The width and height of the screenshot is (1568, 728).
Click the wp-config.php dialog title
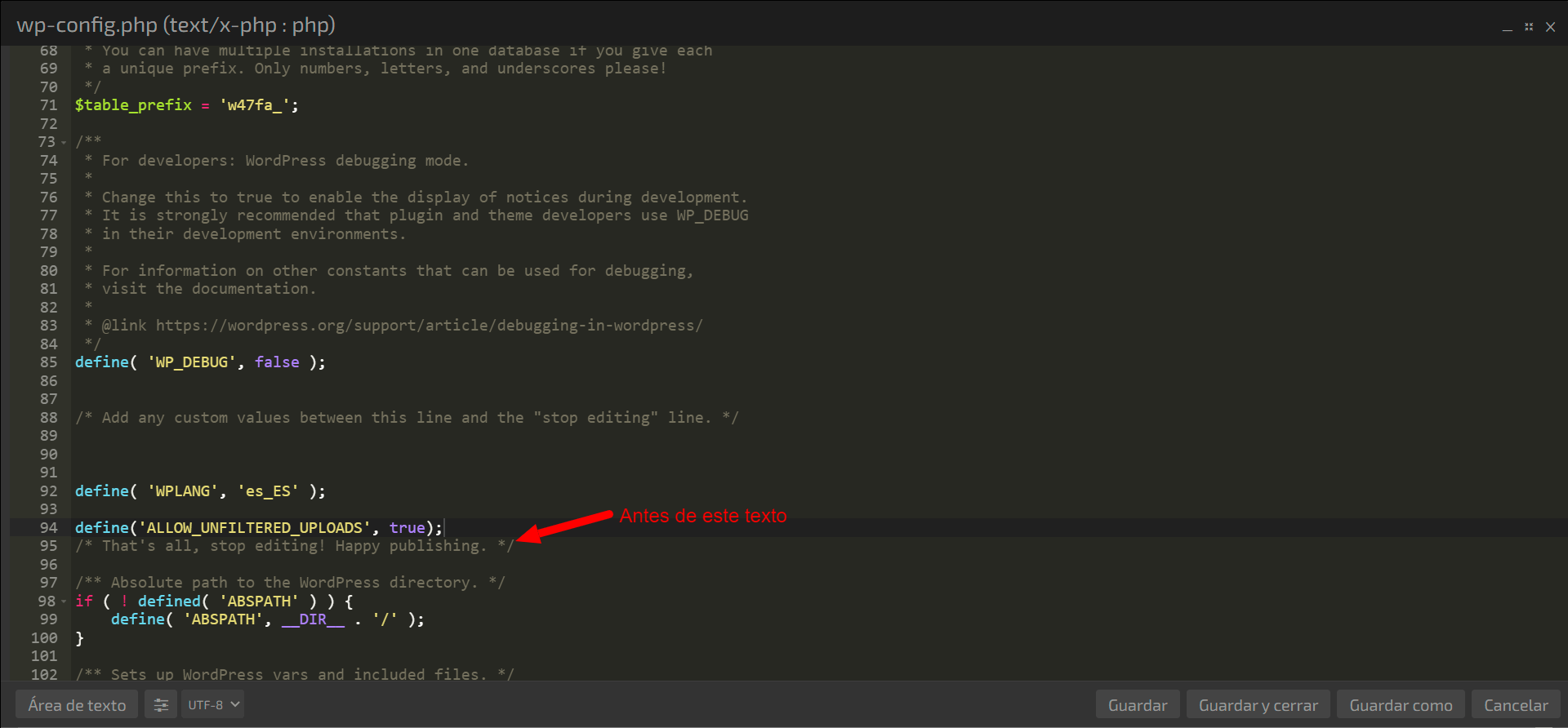pos(176,25)
